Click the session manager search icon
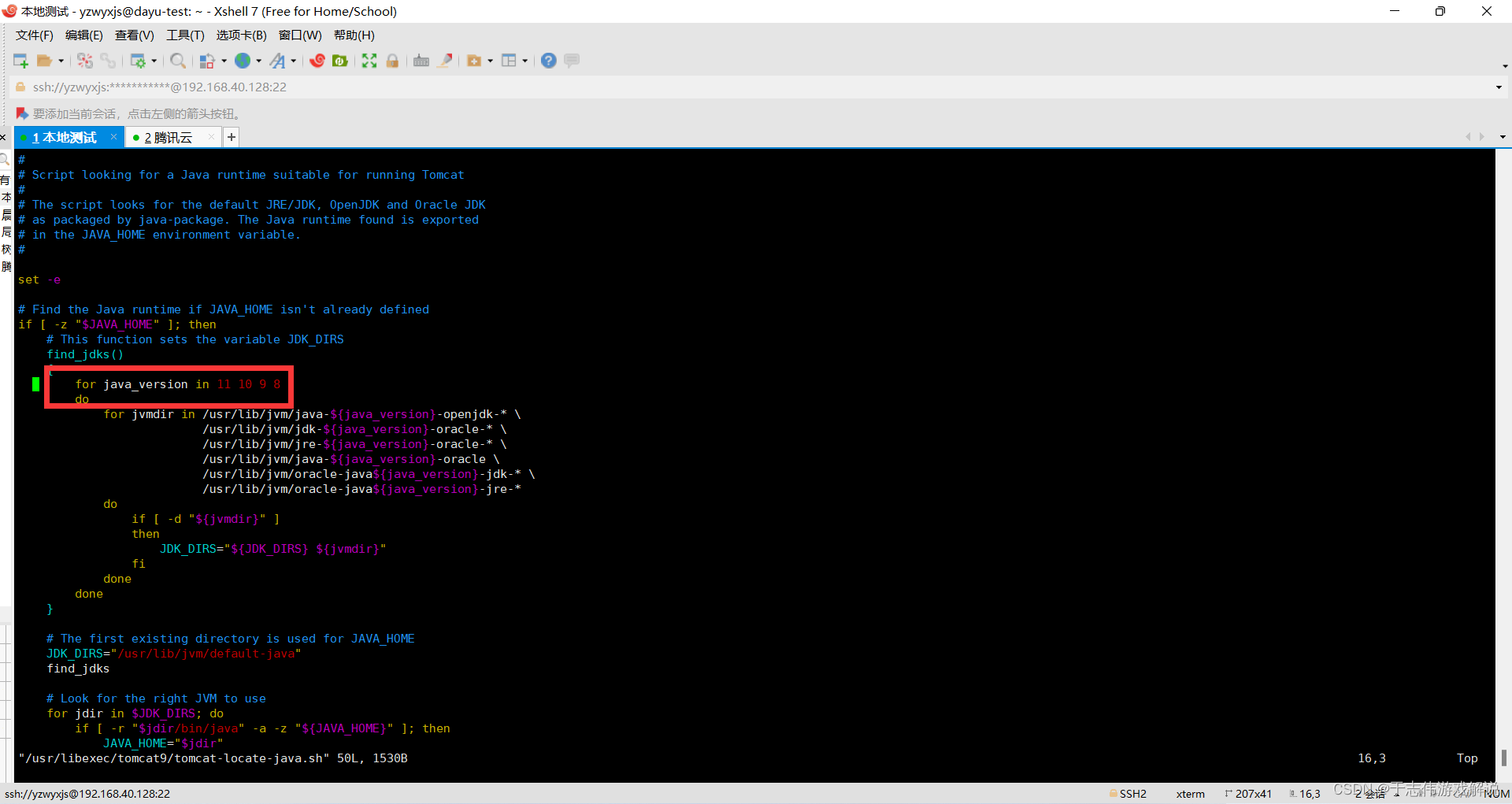Image resolution: width=1512 pixels, height=804 pixels. click(5, 160)
